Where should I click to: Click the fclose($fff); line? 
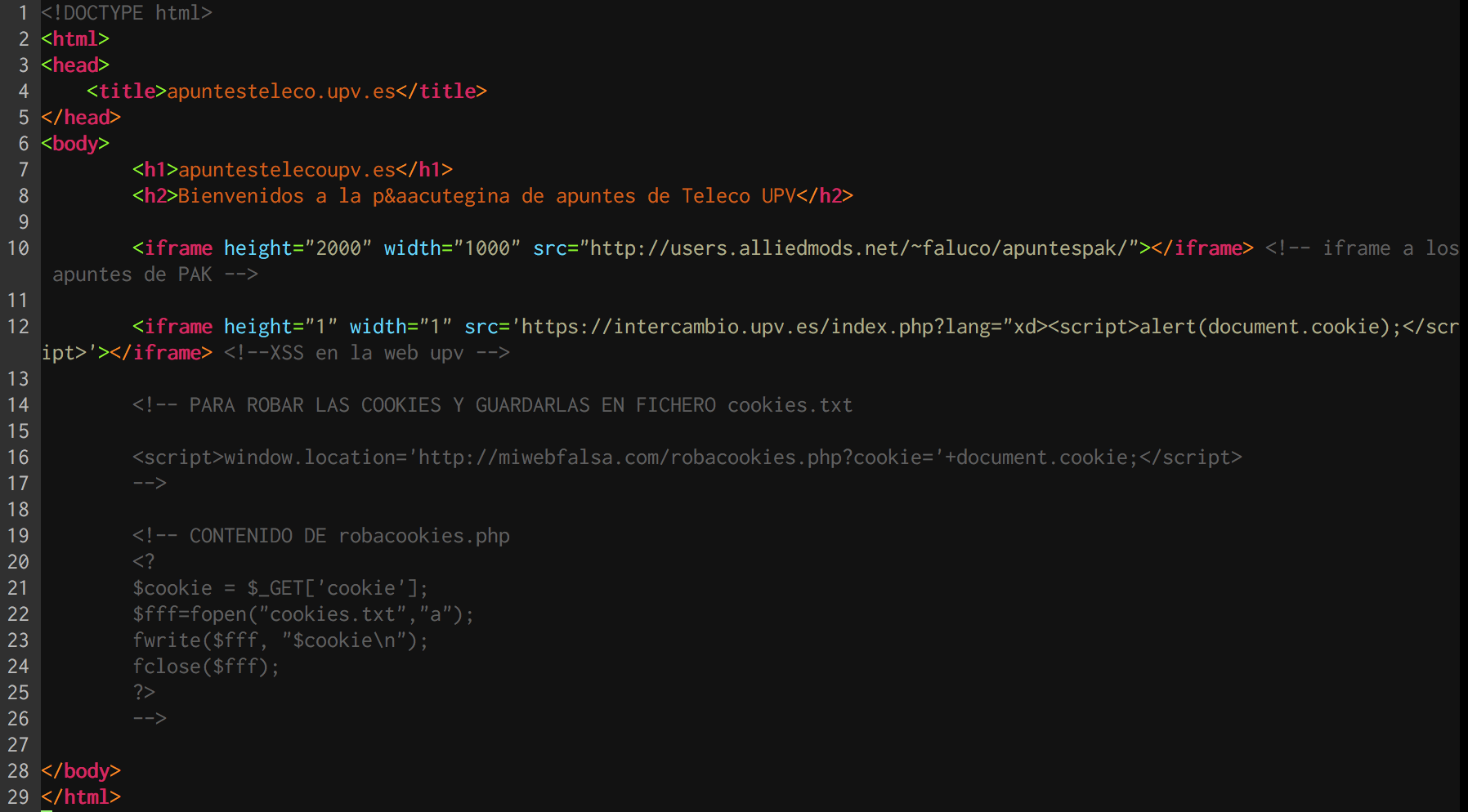point(206,667)
